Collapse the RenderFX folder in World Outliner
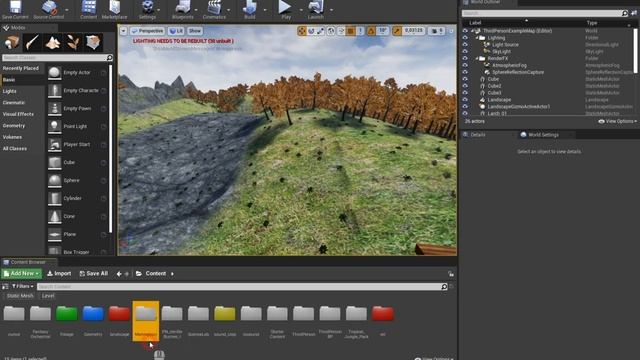This screenshot has height=360, width=640. click(x=476, y=58)
